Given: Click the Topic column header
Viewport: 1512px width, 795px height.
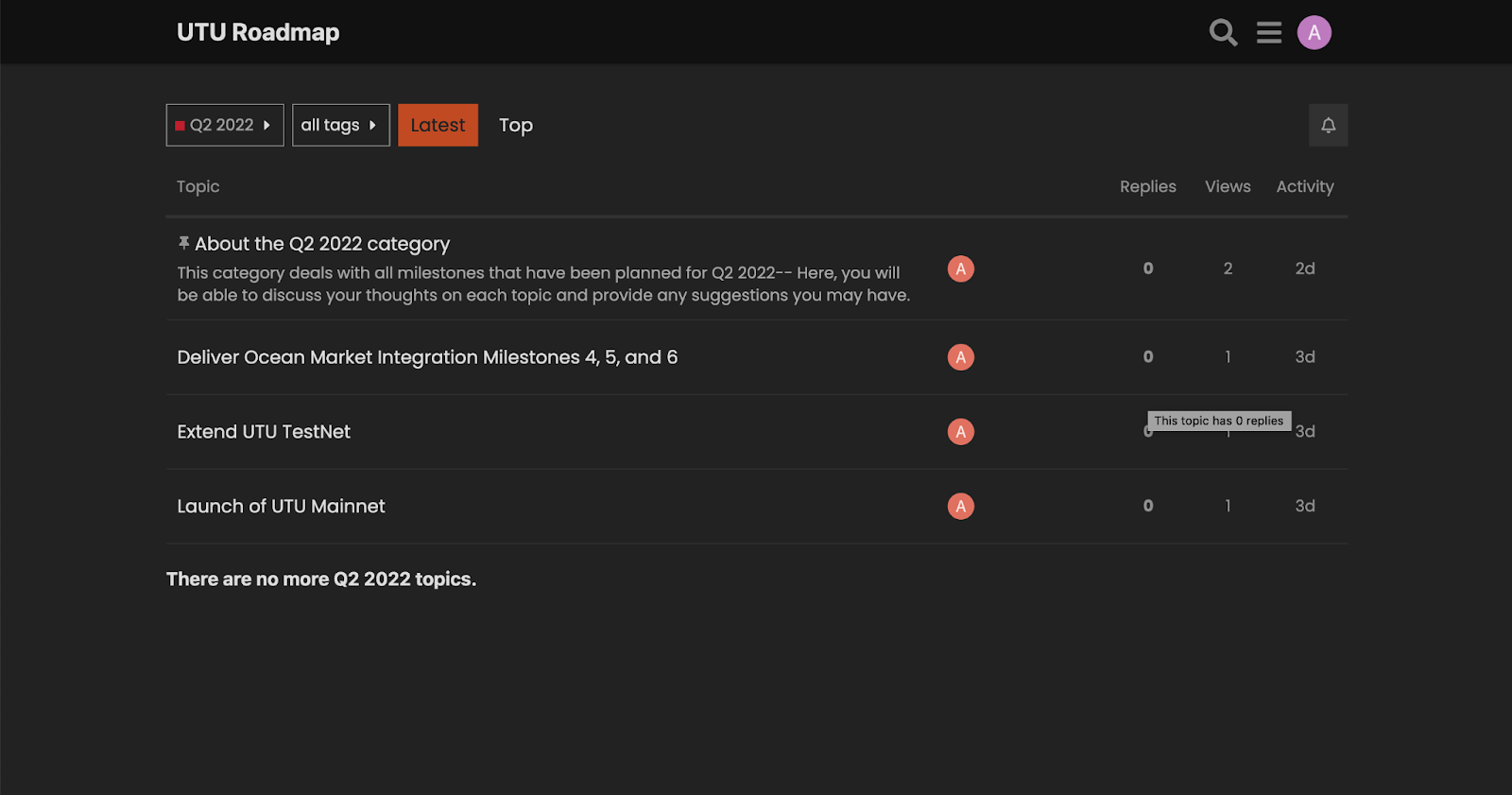Looking at the screenshot, I should click(198, 187).
